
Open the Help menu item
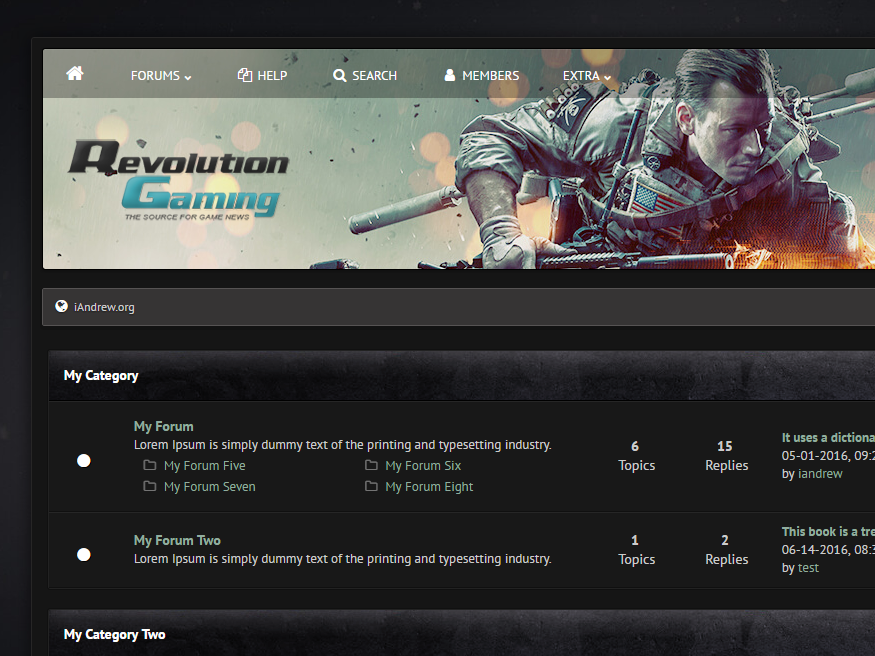pos(271,74)
